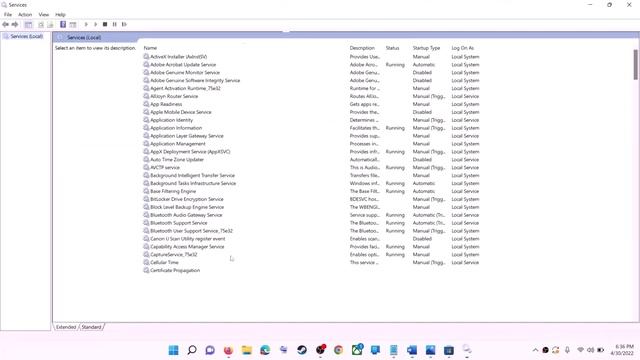Image resolution: width=640 pixels, height=360 pixels.
Task: Sort by the Description column header
Action: point(362,48)
